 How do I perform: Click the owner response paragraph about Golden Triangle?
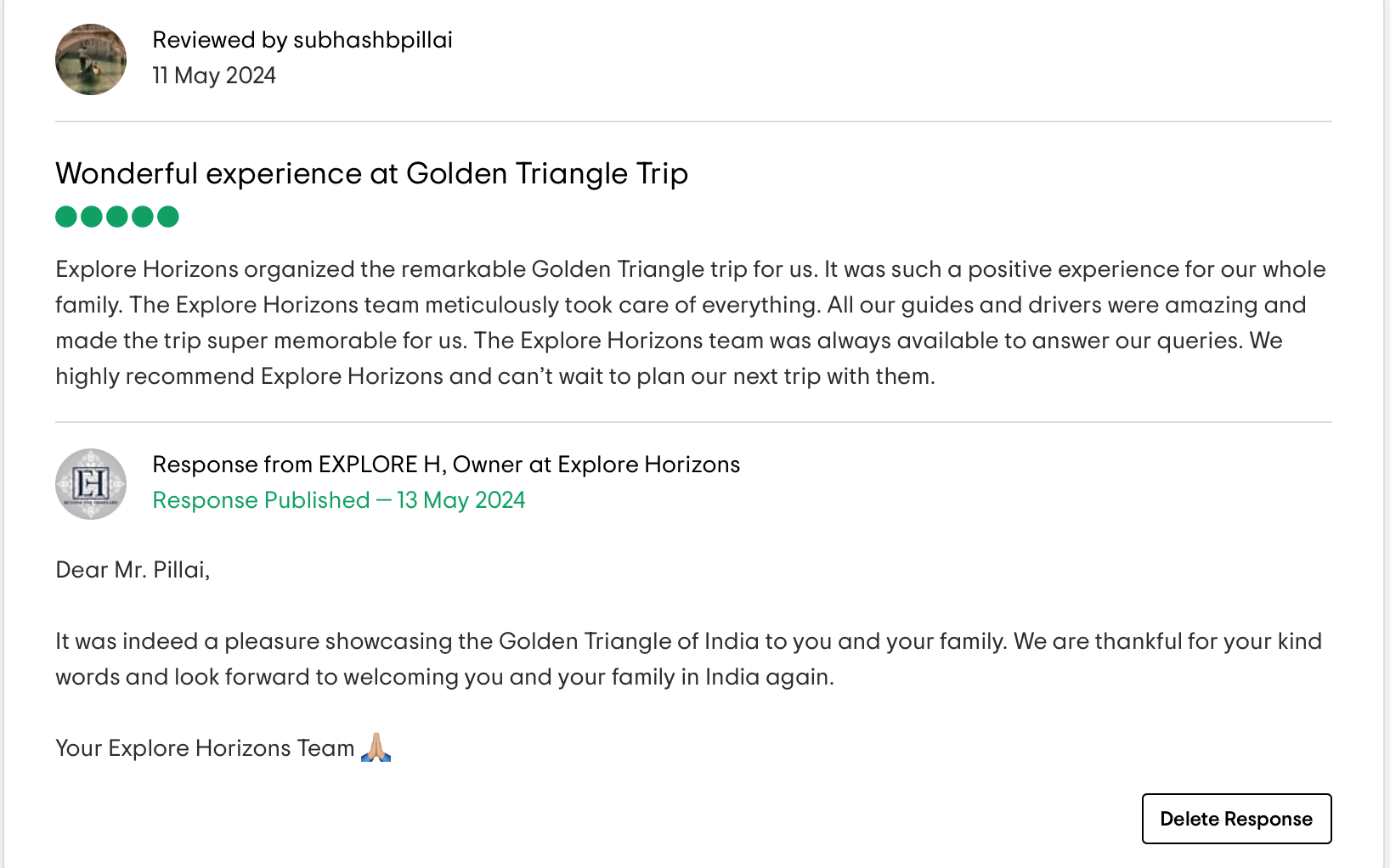pyautogui.click(x=689, y=659)
